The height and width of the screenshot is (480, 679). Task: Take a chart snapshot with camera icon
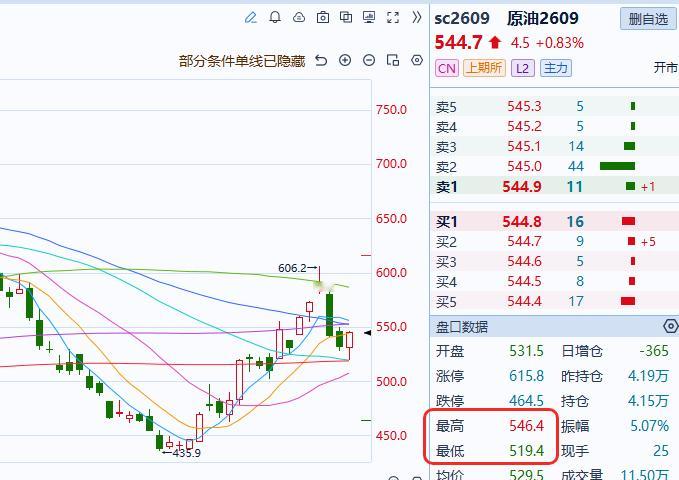click(323, 17)
